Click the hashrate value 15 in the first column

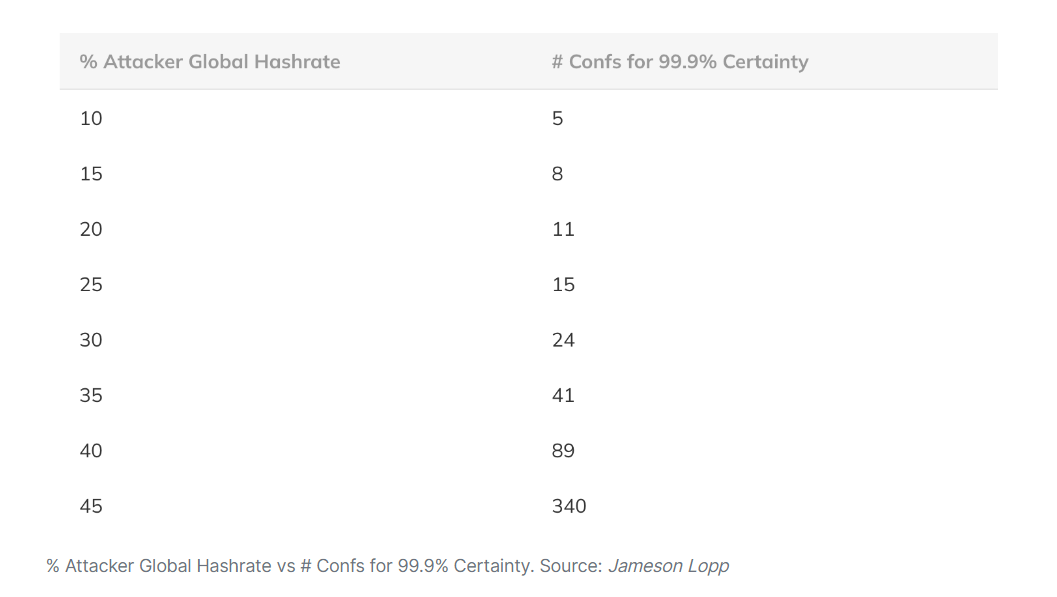click(x=91, y=174)
